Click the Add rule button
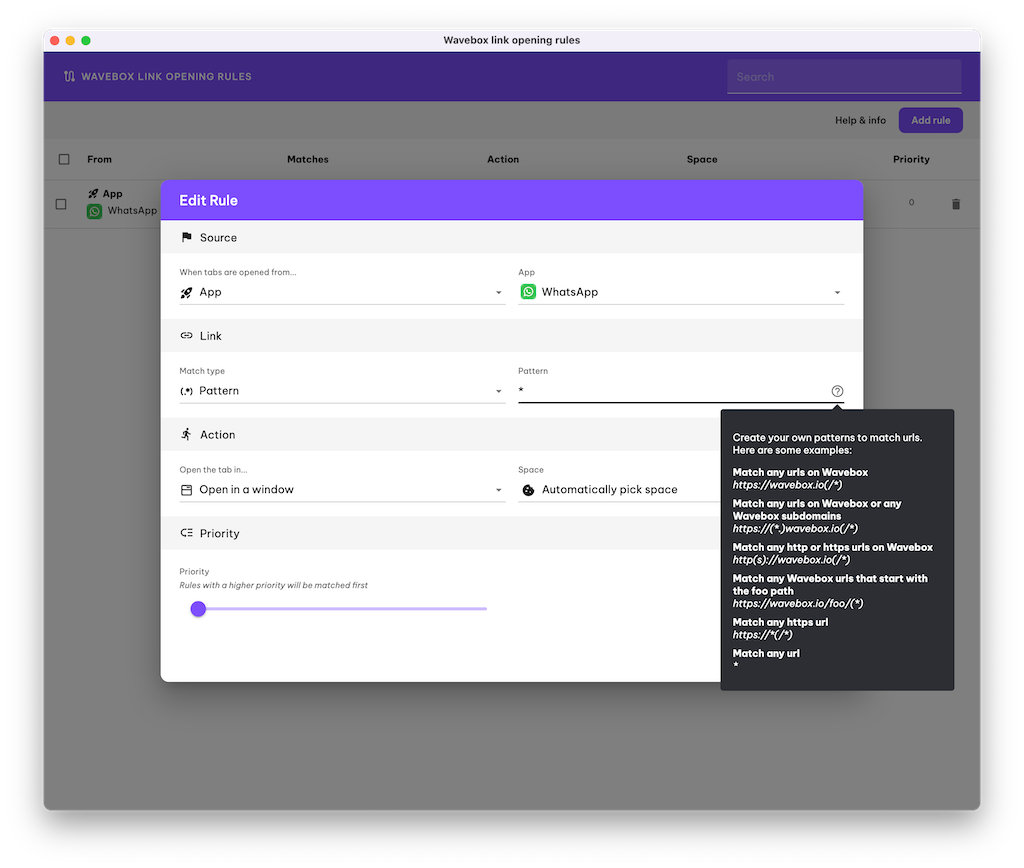Screen dimensions: 1024x868 coord(931,120)
